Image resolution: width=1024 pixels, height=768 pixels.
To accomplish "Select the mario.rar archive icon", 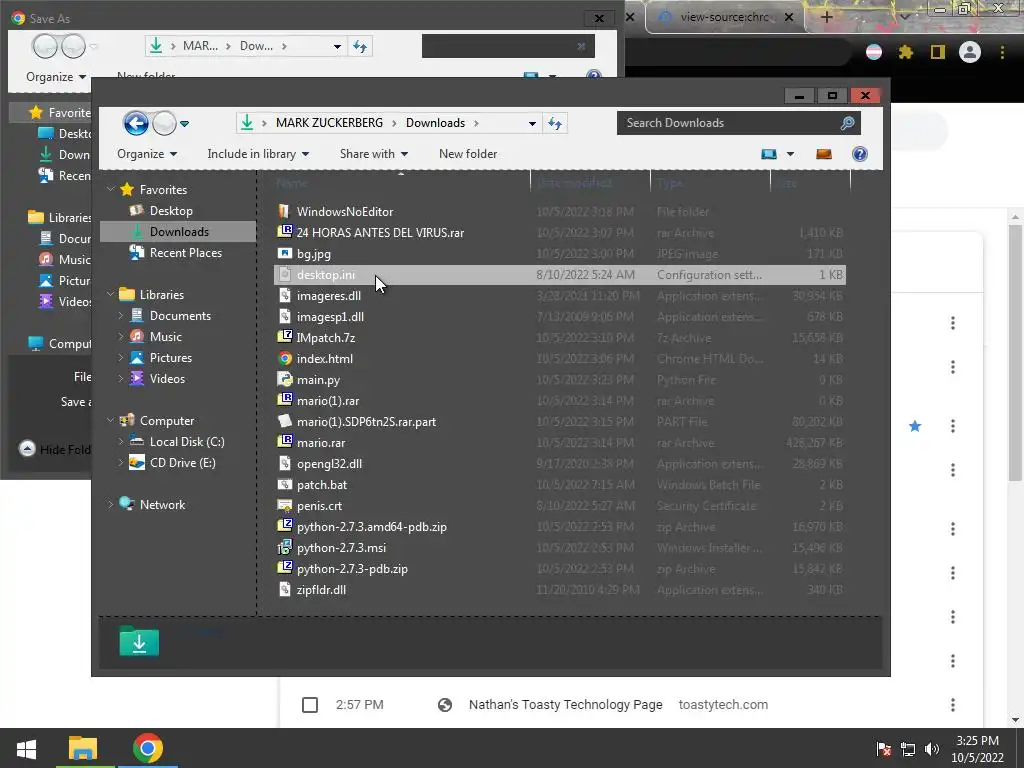I will tap(284, 442).
